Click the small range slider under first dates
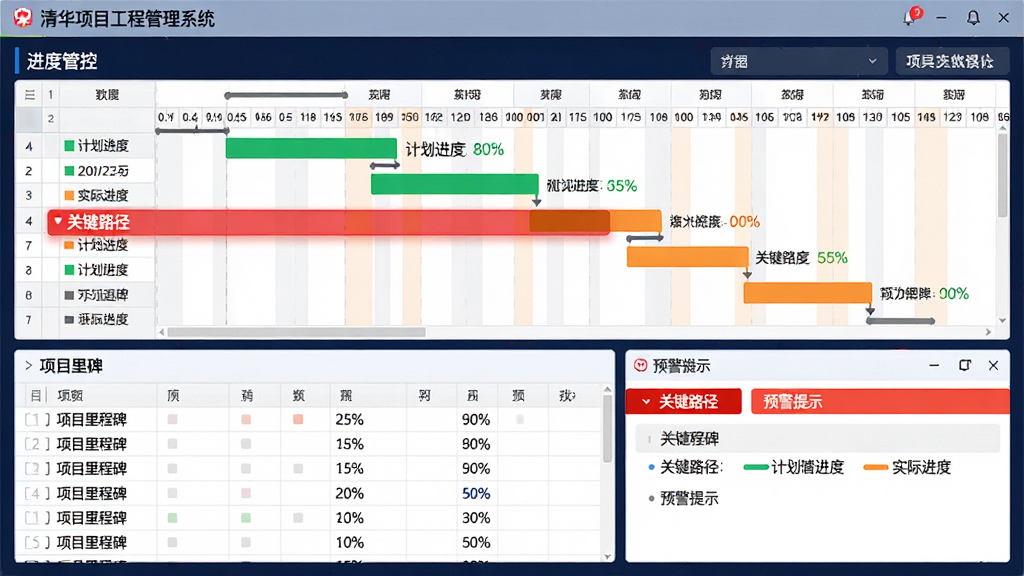 tap(192, 131)
